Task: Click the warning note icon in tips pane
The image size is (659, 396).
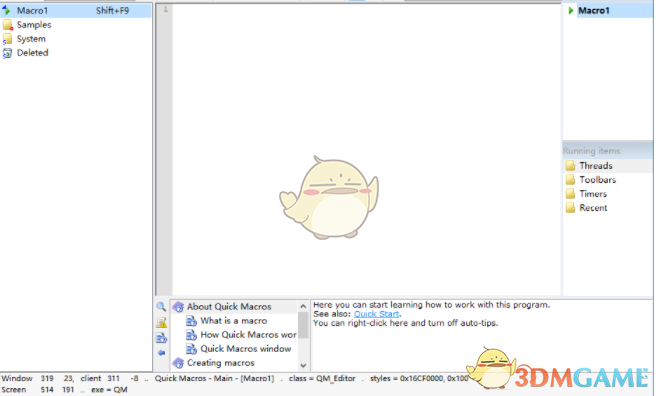Action: pos(161,322)
